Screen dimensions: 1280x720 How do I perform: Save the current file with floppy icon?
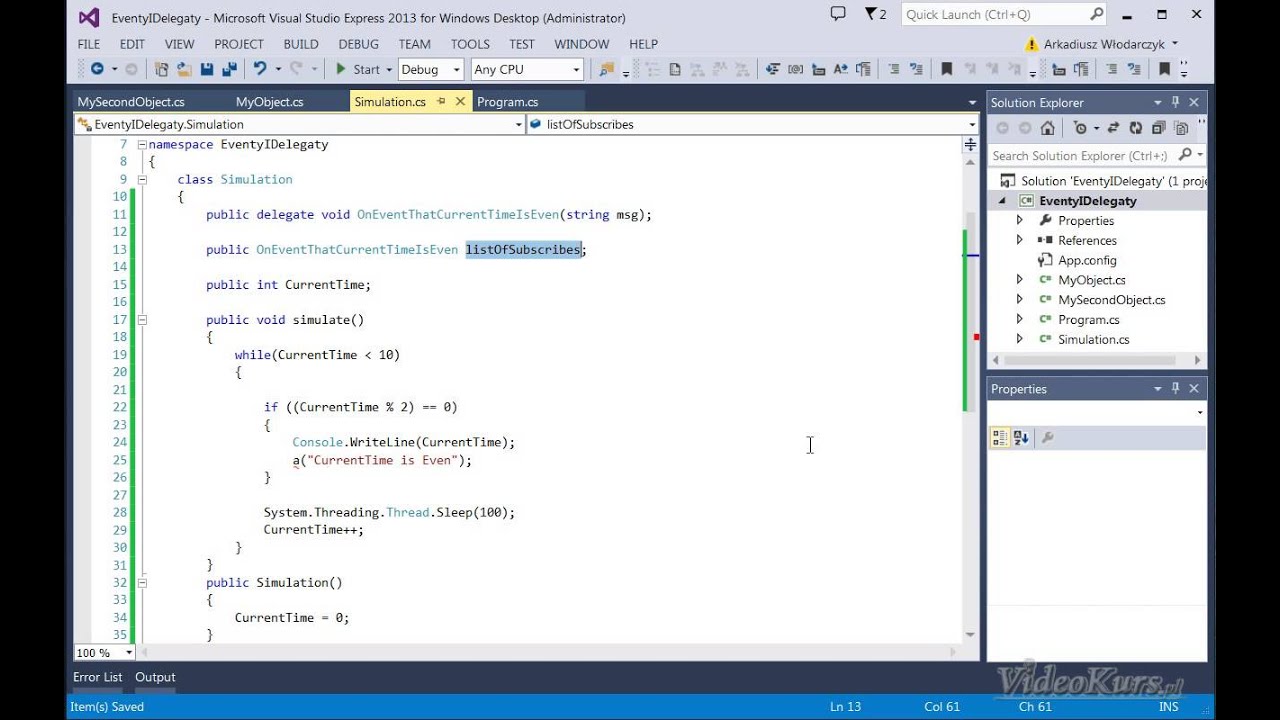point(207,69)
